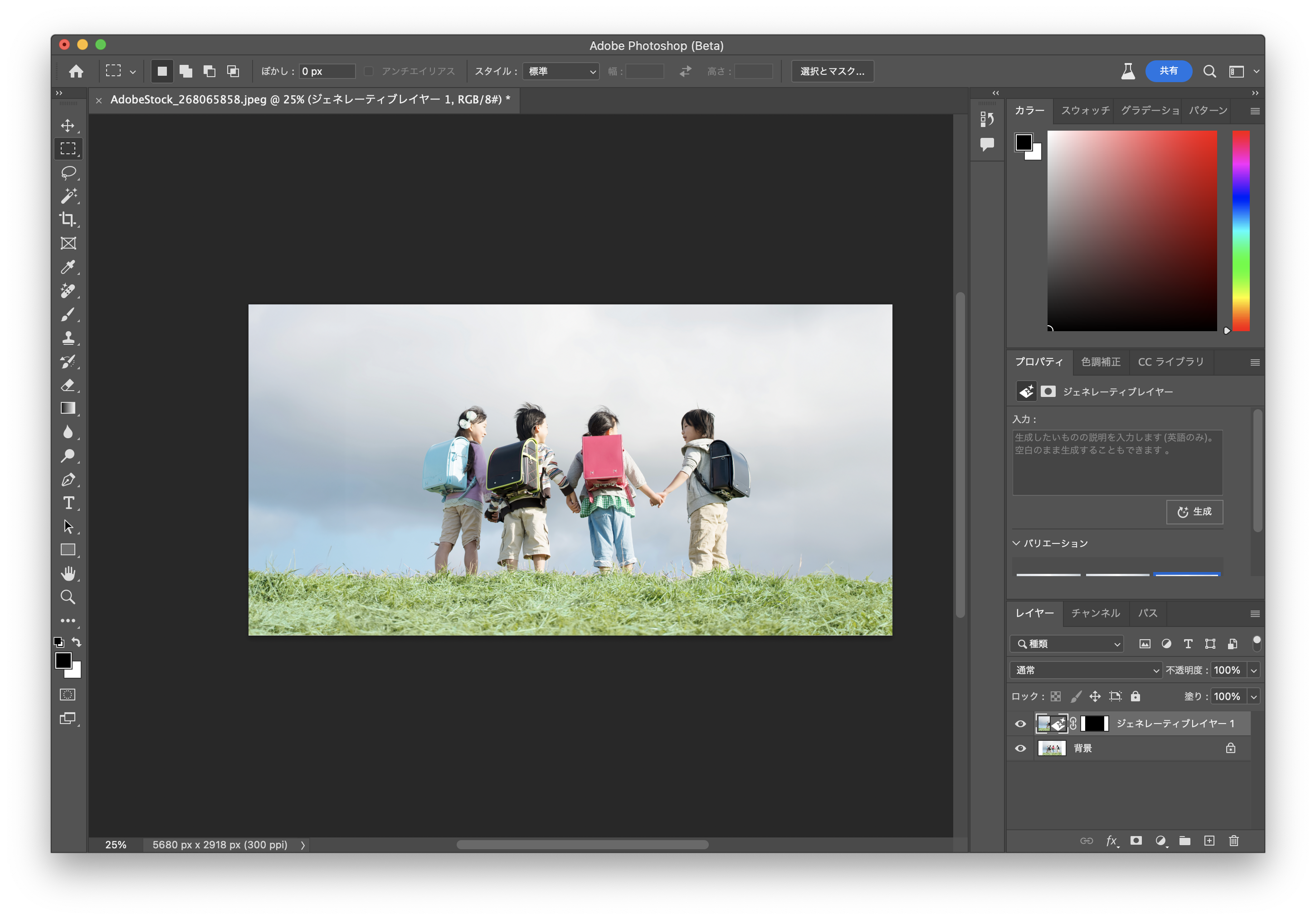The width and height of the screenshot is (1316, 920).
Task: Open the 不透明度 opacity dropdown arrow
Action: click(1253, 670)
